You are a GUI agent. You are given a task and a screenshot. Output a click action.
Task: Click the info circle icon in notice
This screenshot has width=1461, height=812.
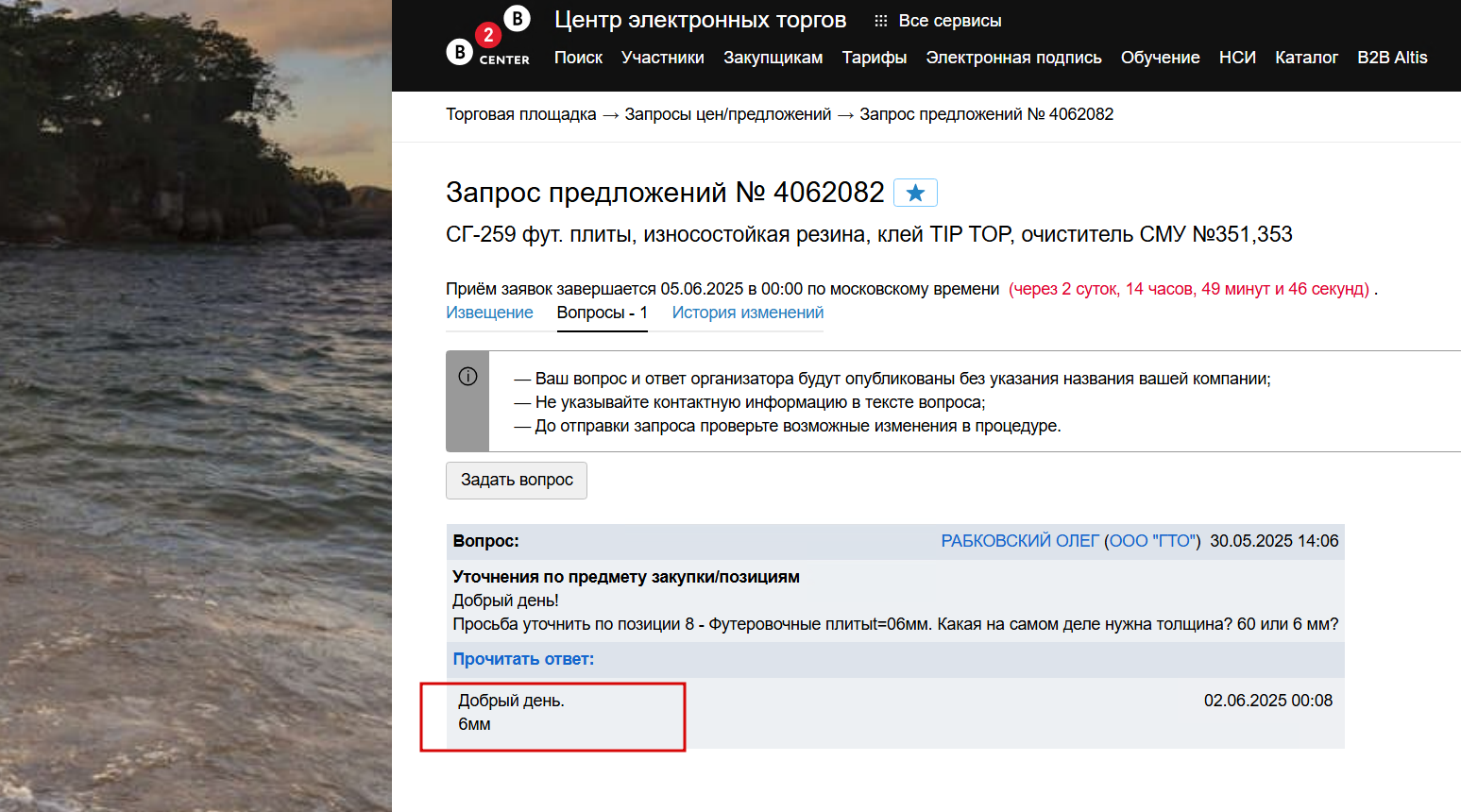[467, 377]
